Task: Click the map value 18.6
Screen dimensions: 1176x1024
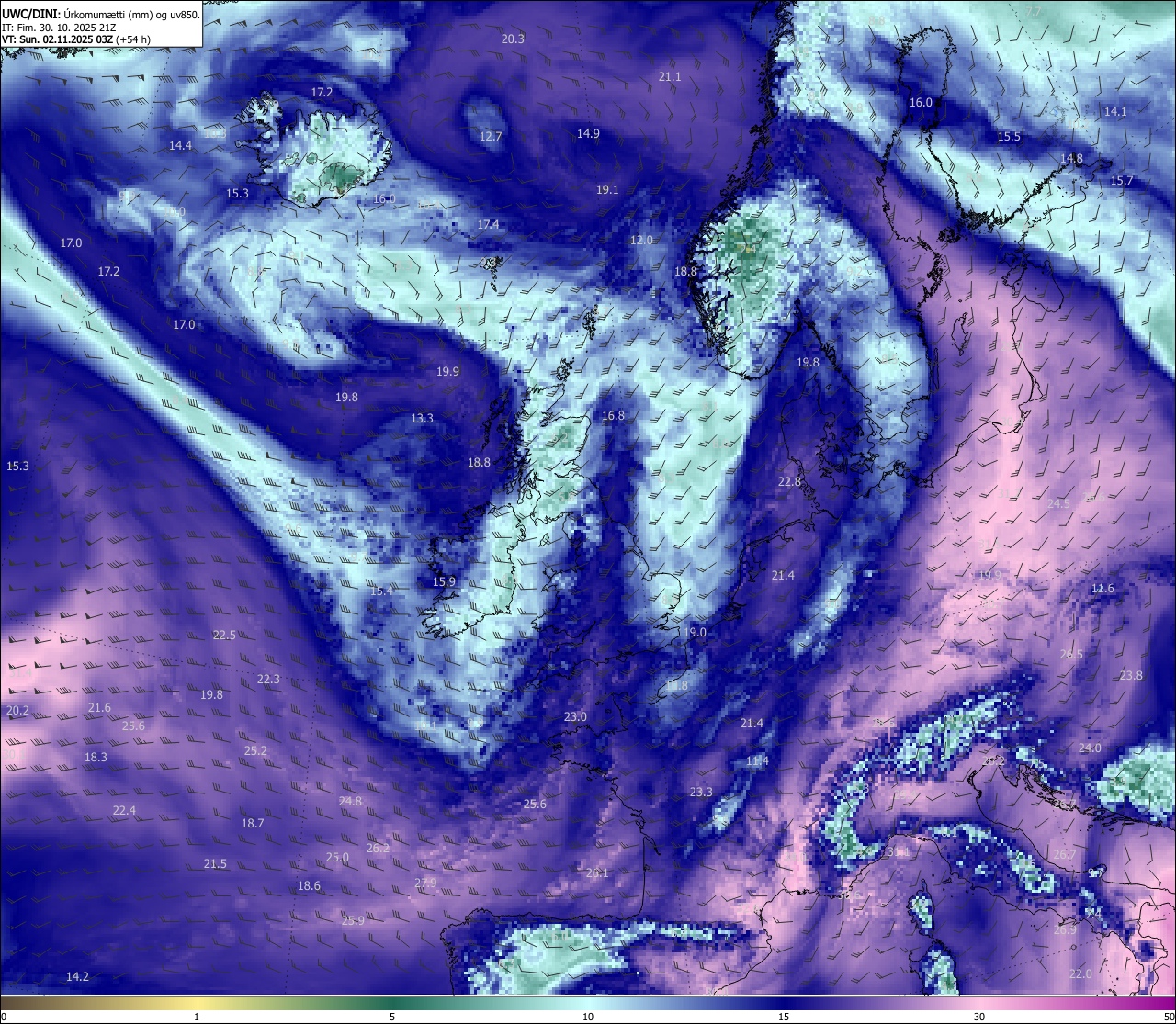Action: 309,886
